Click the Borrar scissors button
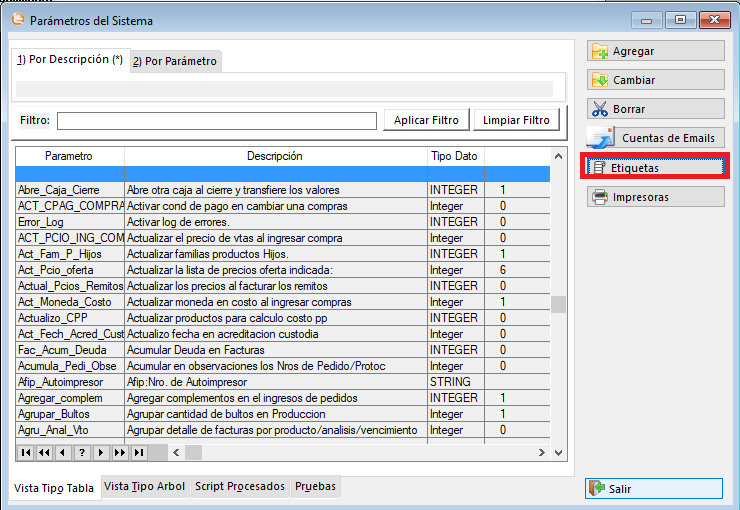The image size is (740, 510). (655, 109)
